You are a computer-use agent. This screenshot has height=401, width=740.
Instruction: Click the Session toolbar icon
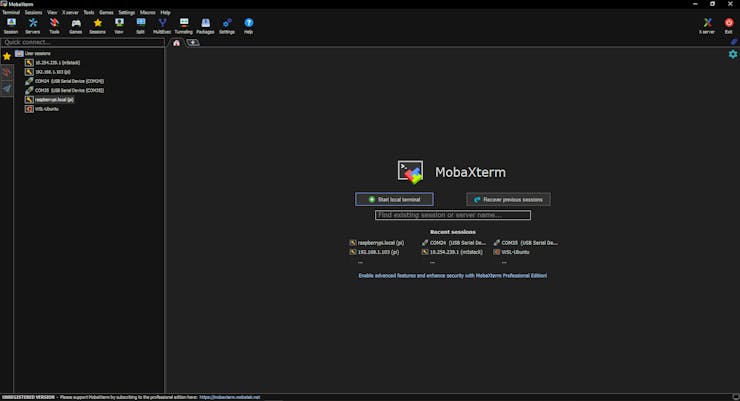point(10,25)
